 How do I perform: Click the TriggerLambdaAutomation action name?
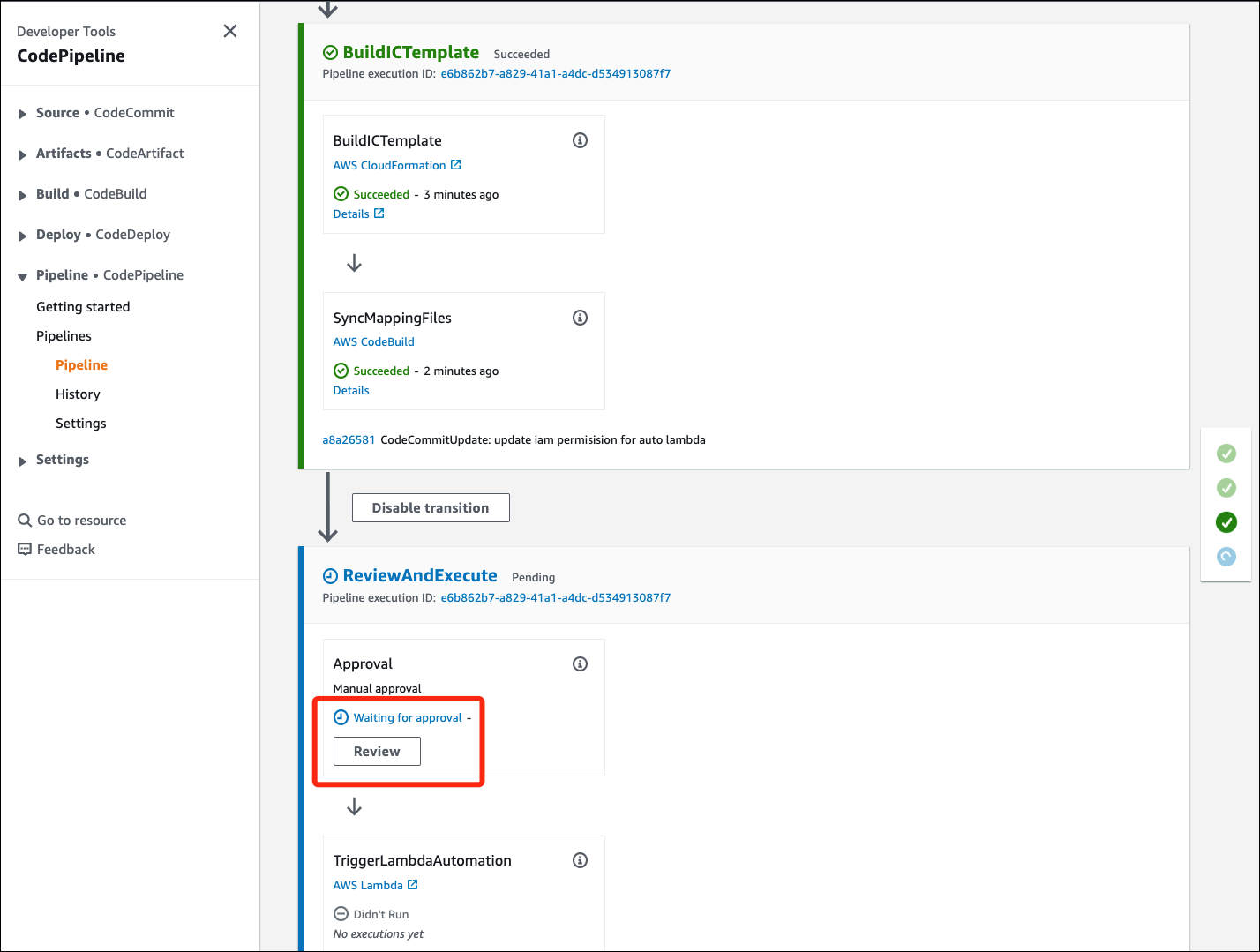(x=423, y=861)
